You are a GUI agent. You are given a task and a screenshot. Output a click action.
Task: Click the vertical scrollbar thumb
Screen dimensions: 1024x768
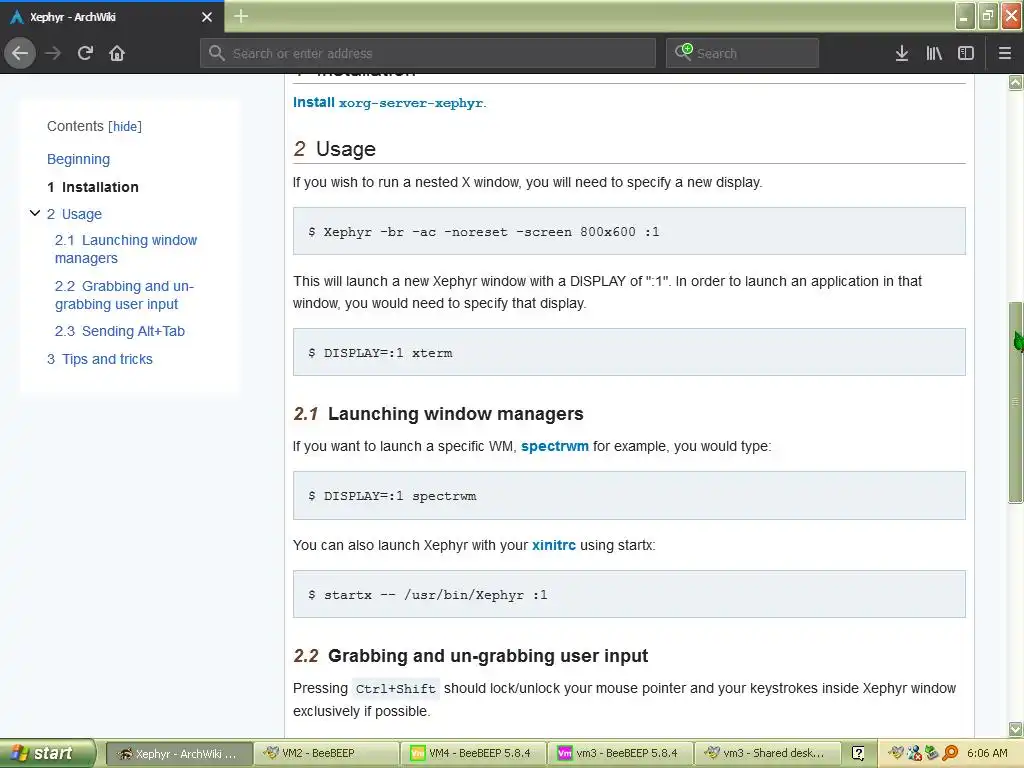1016,402
